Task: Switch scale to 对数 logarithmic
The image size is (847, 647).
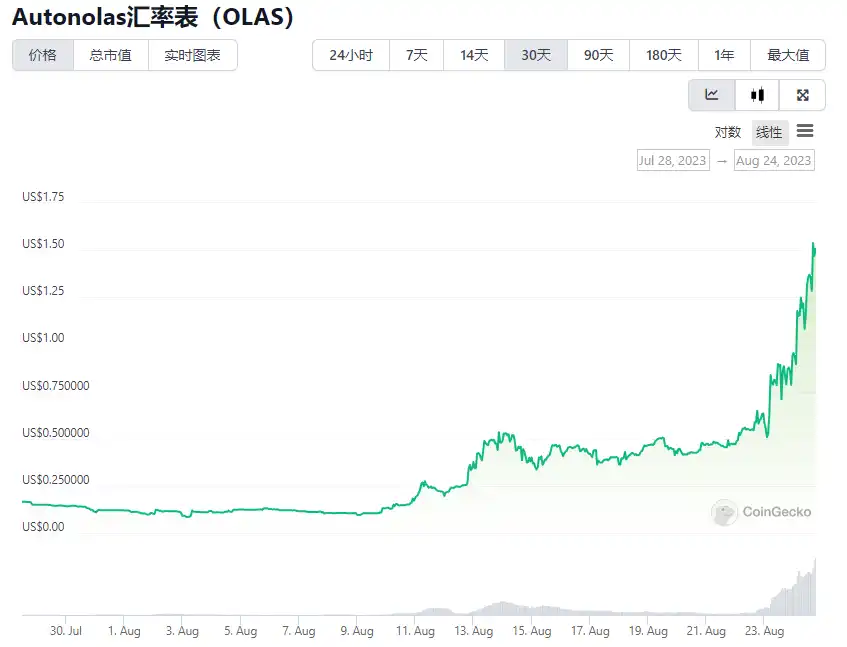Action: [728, 131]
